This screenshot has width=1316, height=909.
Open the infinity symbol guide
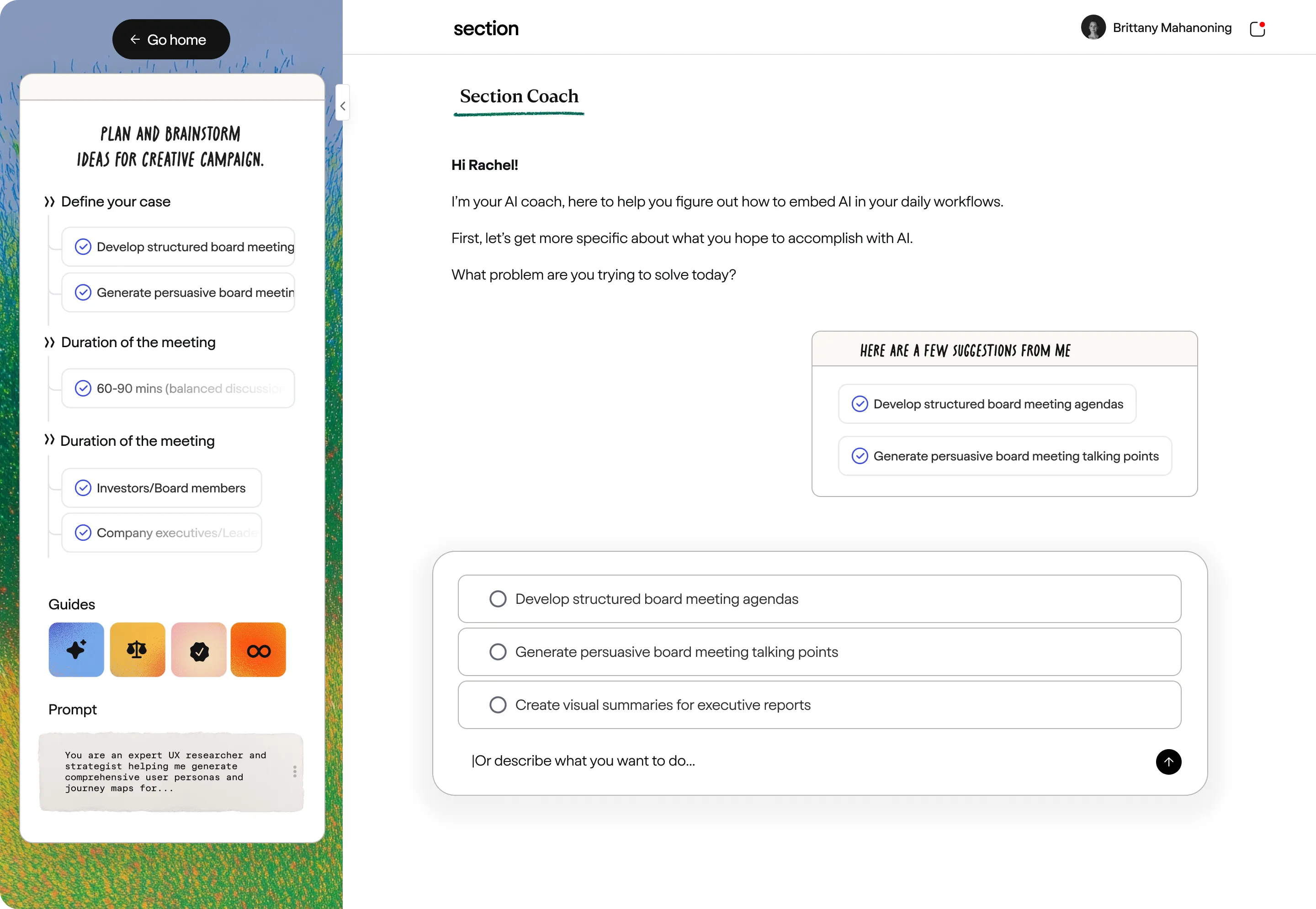258,649
